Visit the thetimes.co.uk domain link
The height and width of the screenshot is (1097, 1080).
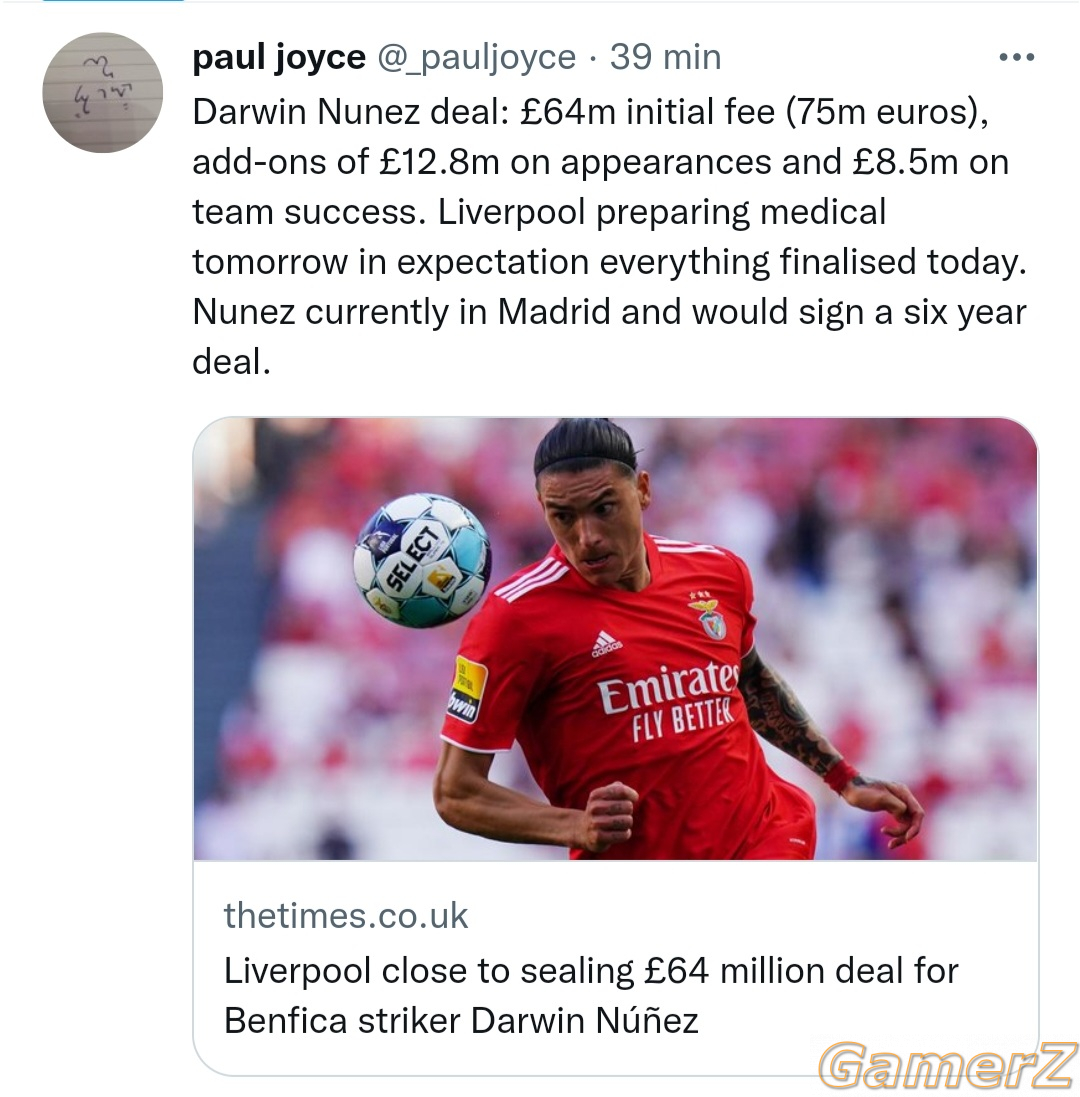(346, 915)
